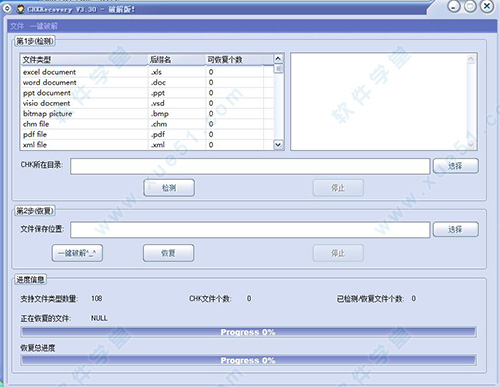Screen dimensions: 500x387
Task: Click 选择 button next to CHK所在目录 field
Action: (x=456, y=166)
